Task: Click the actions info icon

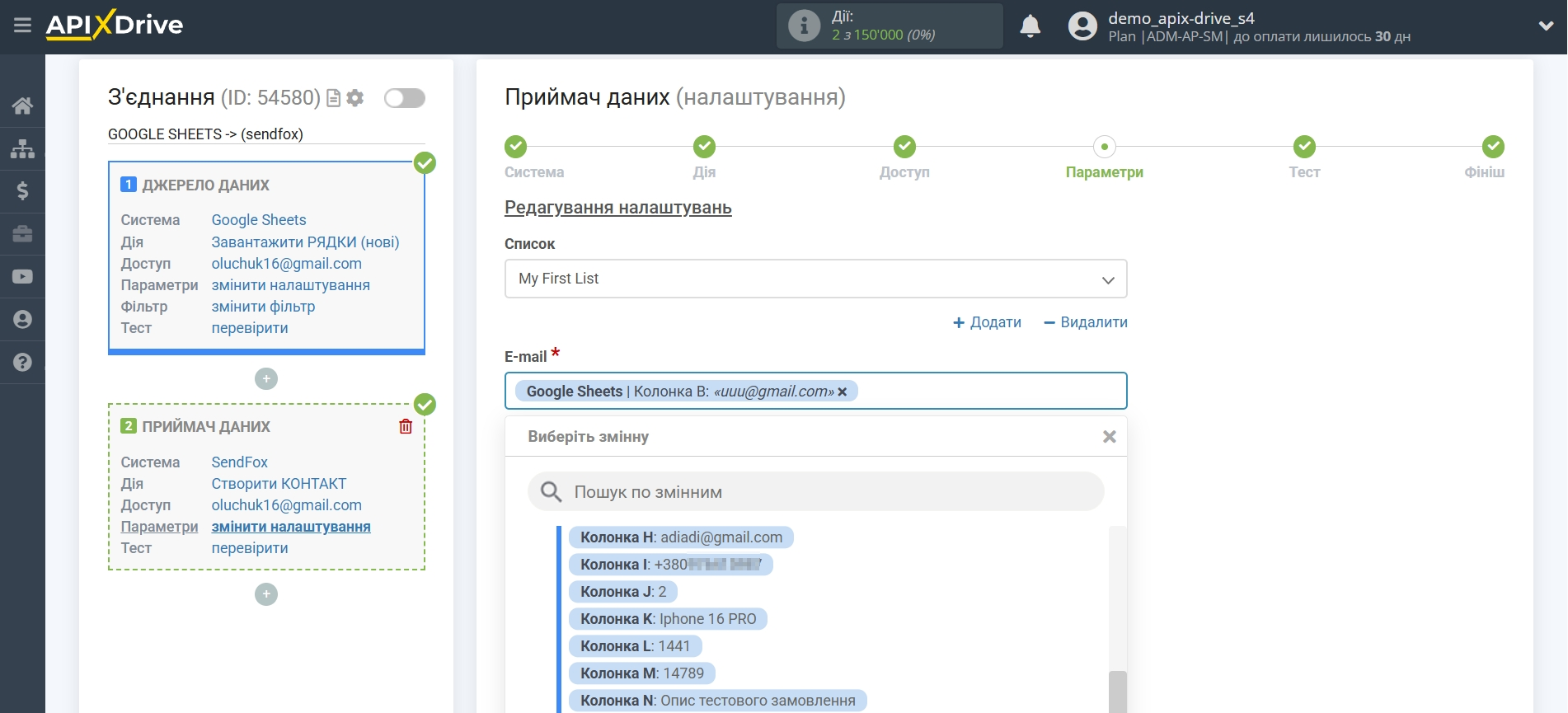Action: click(x=804, y=26)
